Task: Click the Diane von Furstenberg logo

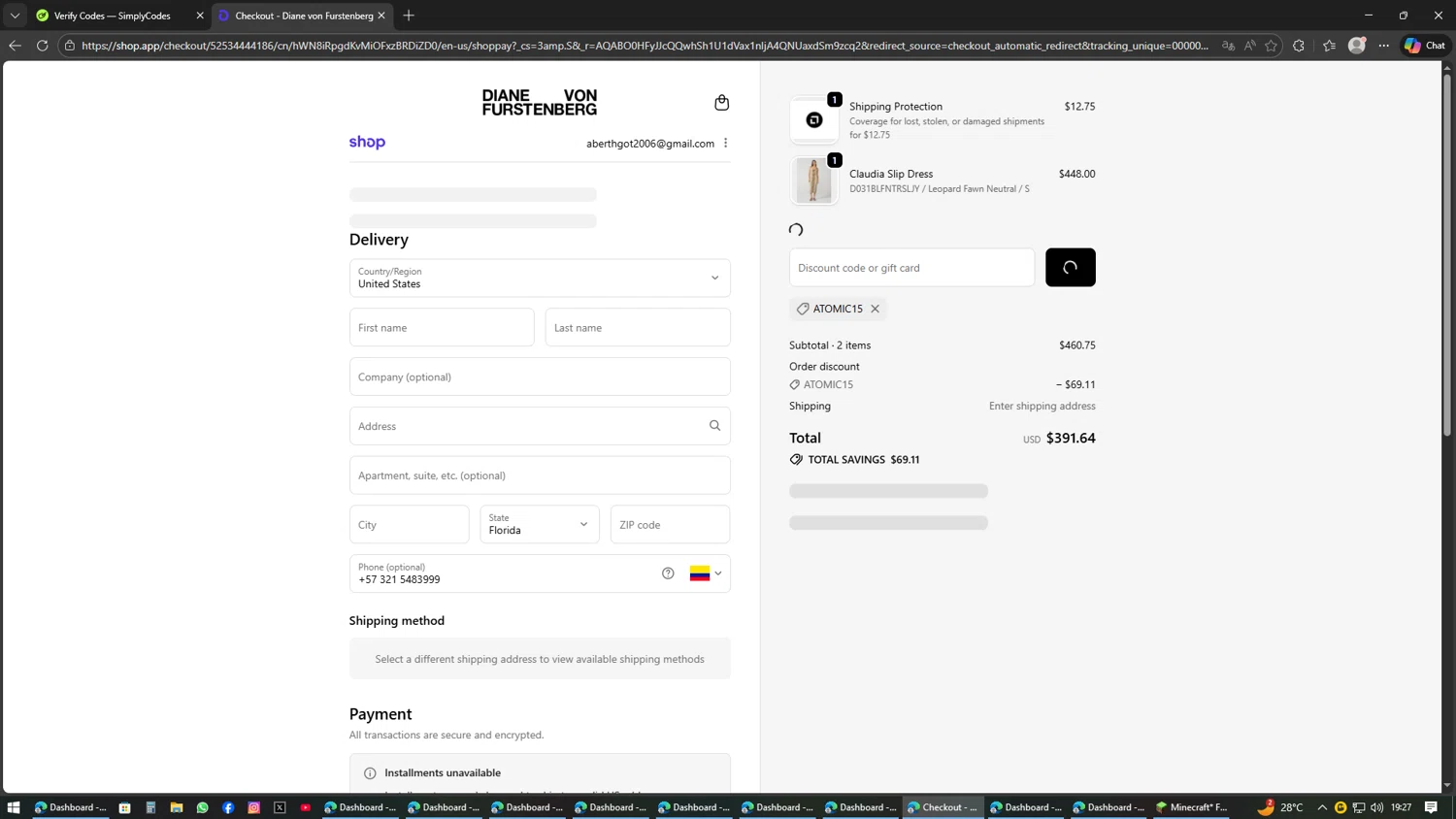Action: point(540,102)
